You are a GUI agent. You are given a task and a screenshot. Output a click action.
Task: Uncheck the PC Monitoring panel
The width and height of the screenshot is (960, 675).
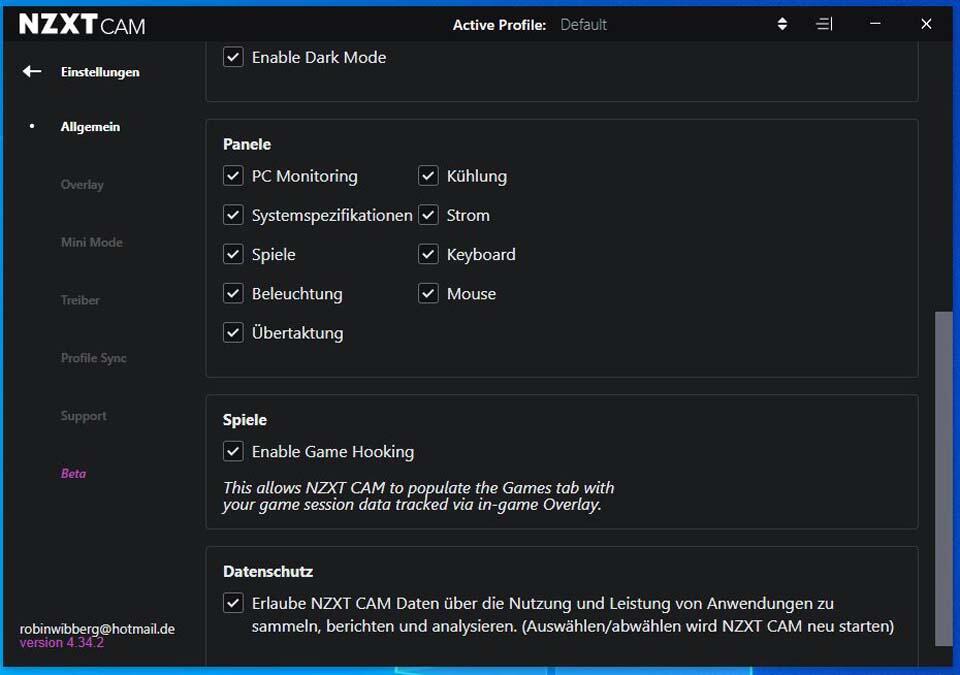coord(233,176)
